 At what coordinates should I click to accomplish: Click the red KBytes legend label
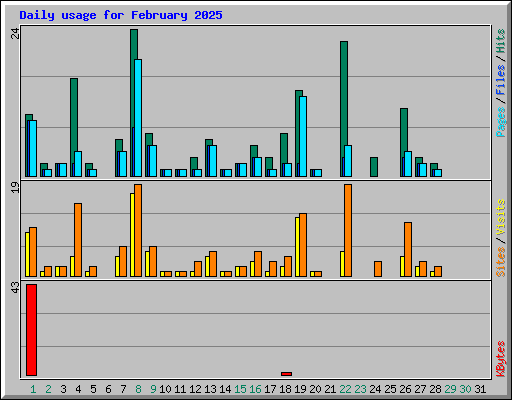[x=501, y=359]
